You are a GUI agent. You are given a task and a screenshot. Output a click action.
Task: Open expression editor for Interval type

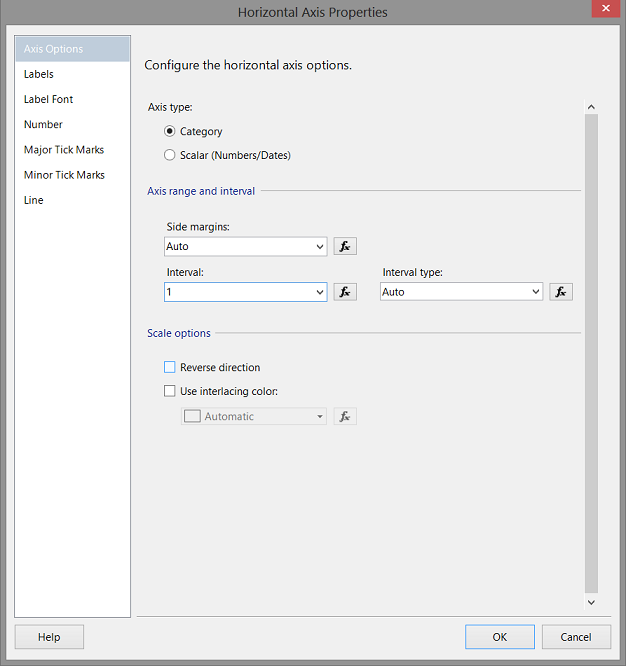pos(561,292)
